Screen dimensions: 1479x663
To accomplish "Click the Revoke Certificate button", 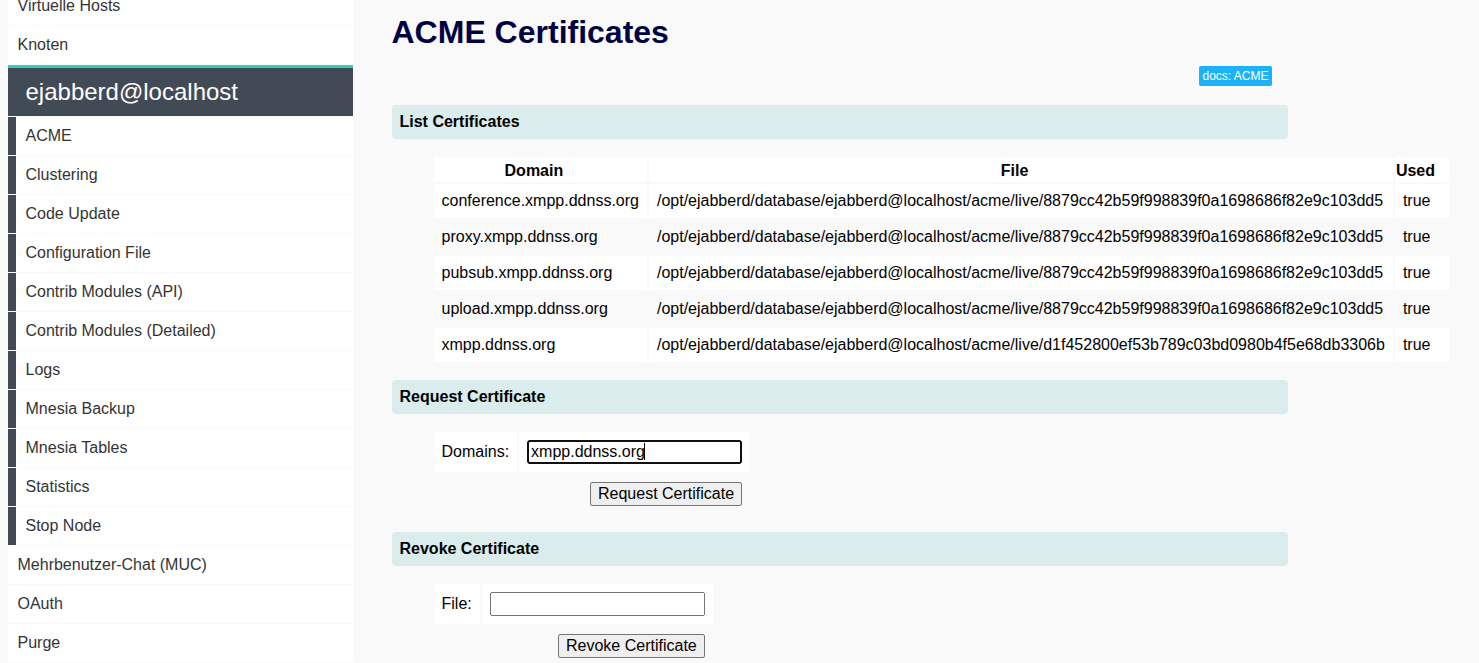I will (631, 646).
